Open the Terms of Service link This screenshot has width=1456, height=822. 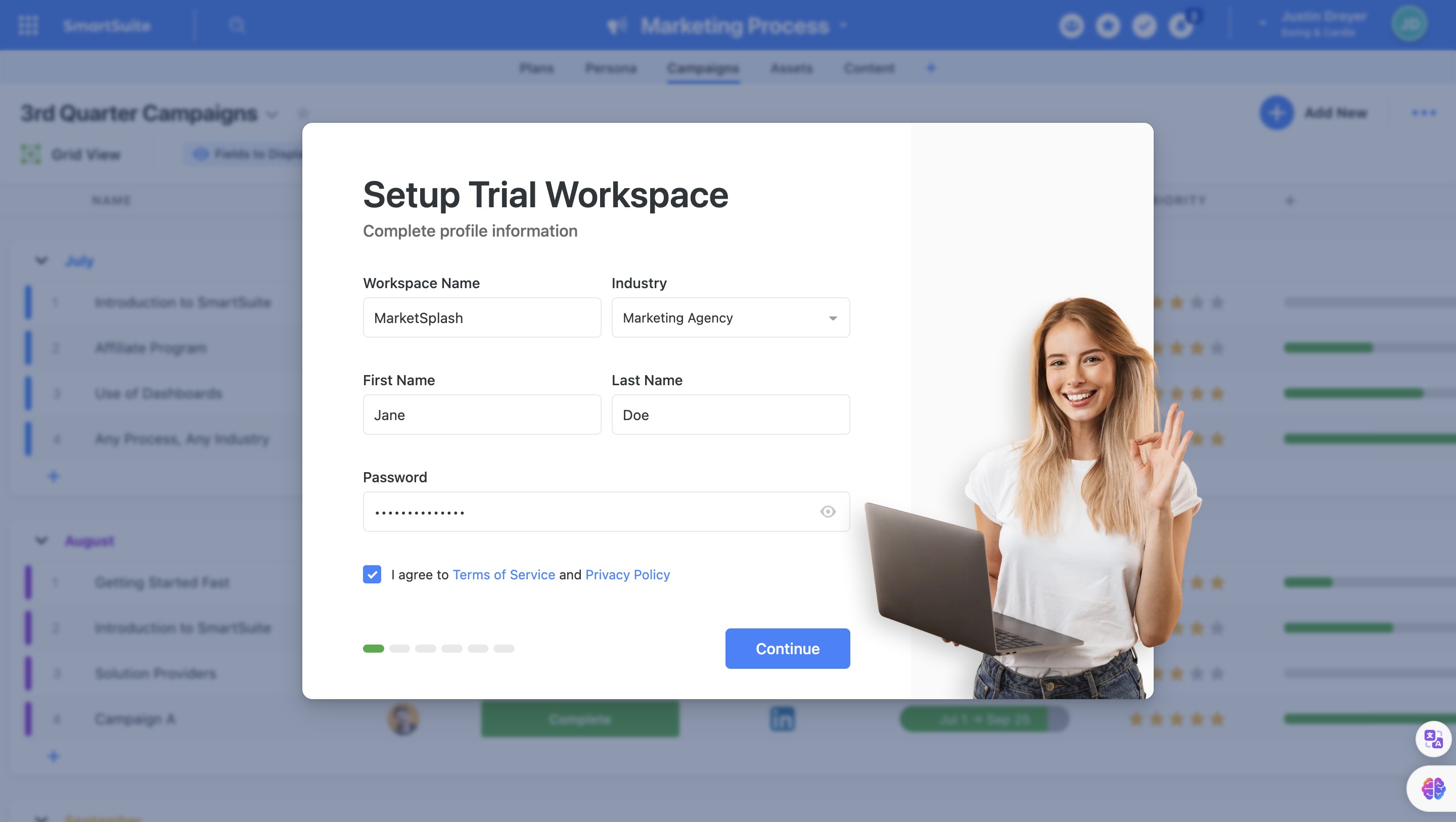point(504,574)
